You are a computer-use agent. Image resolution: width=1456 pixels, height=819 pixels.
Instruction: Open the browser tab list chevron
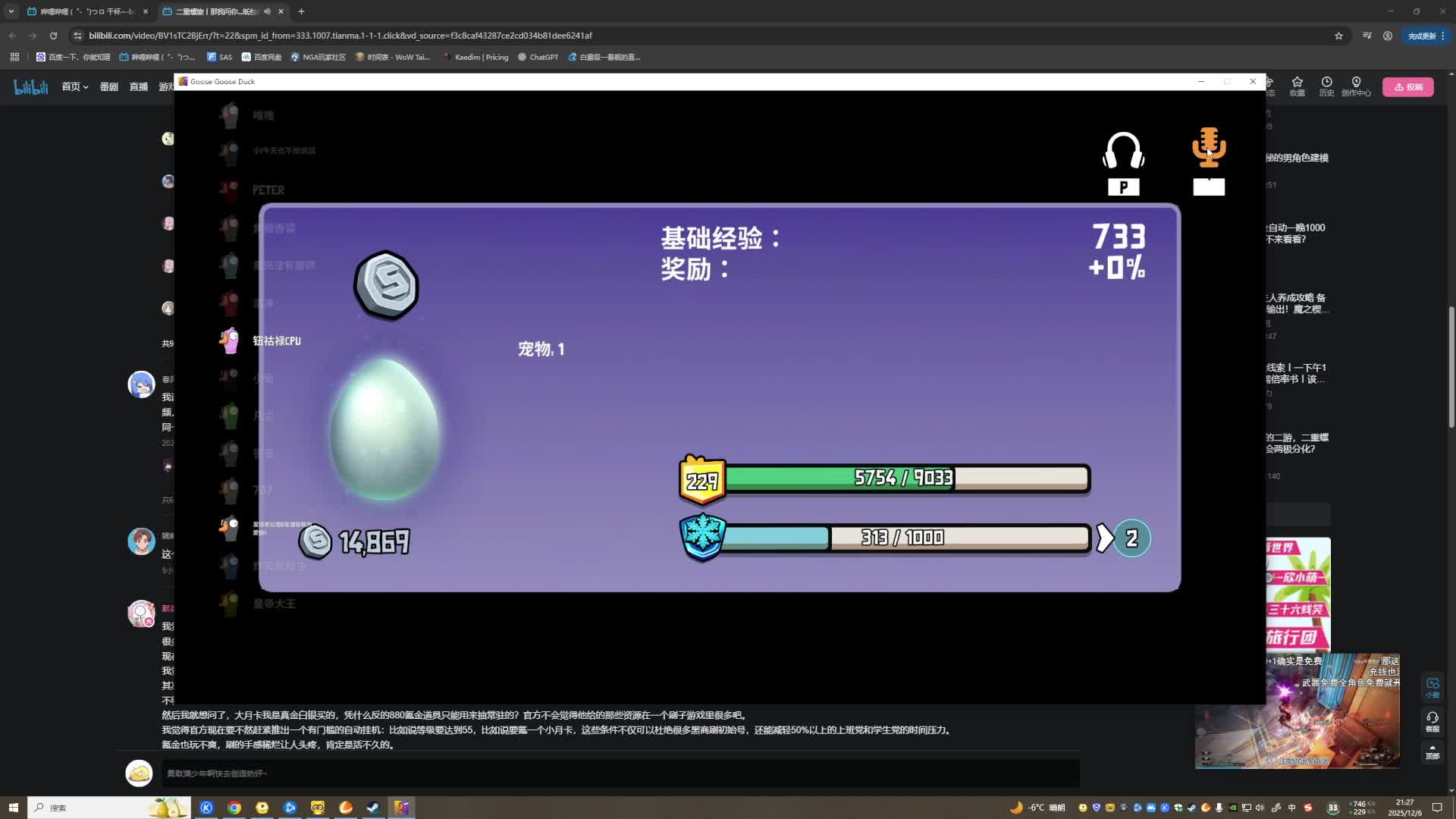11,11
